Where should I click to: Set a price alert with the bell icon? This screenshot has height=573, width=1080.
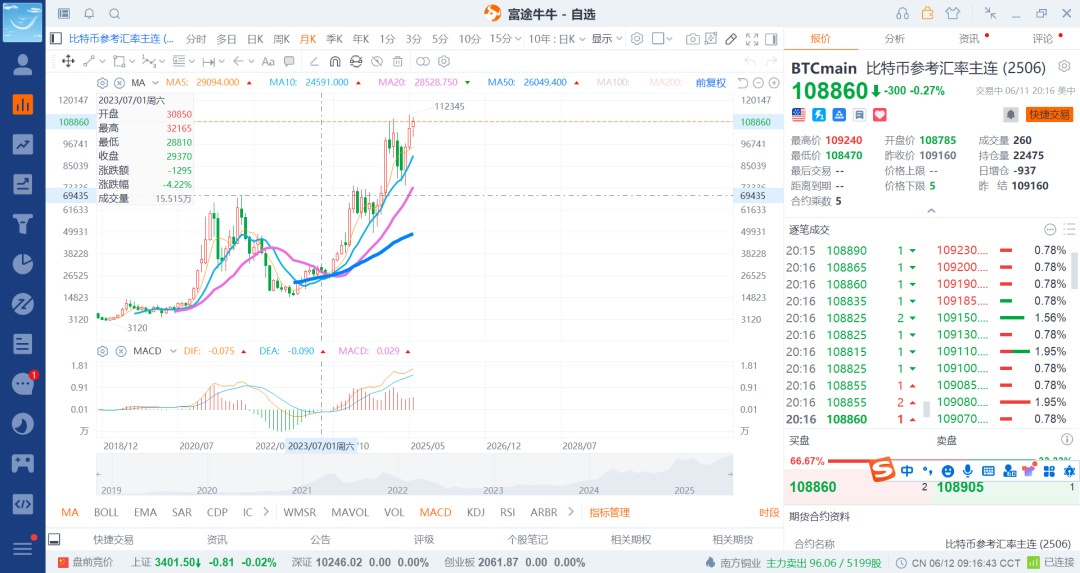1010,114
